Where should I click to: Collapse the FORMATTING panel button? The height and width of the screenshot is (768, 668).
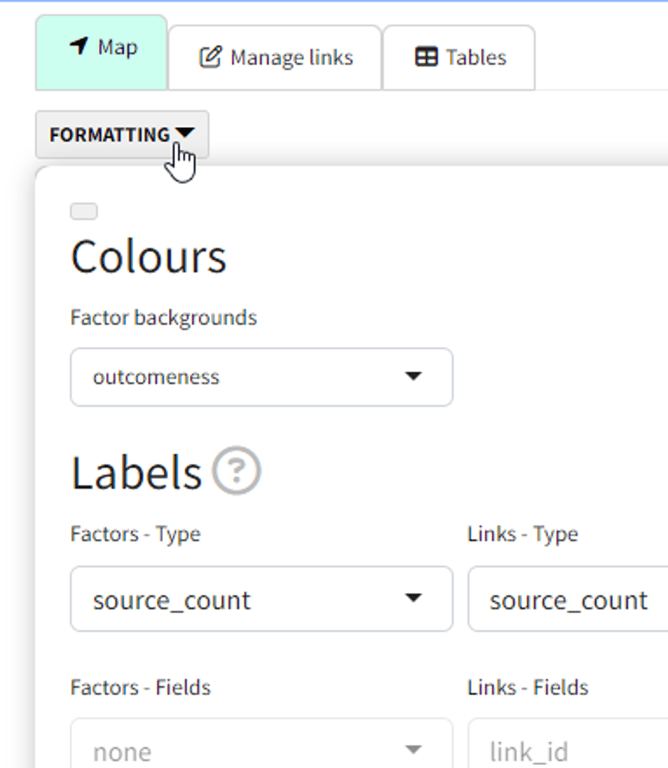[121, 134]
